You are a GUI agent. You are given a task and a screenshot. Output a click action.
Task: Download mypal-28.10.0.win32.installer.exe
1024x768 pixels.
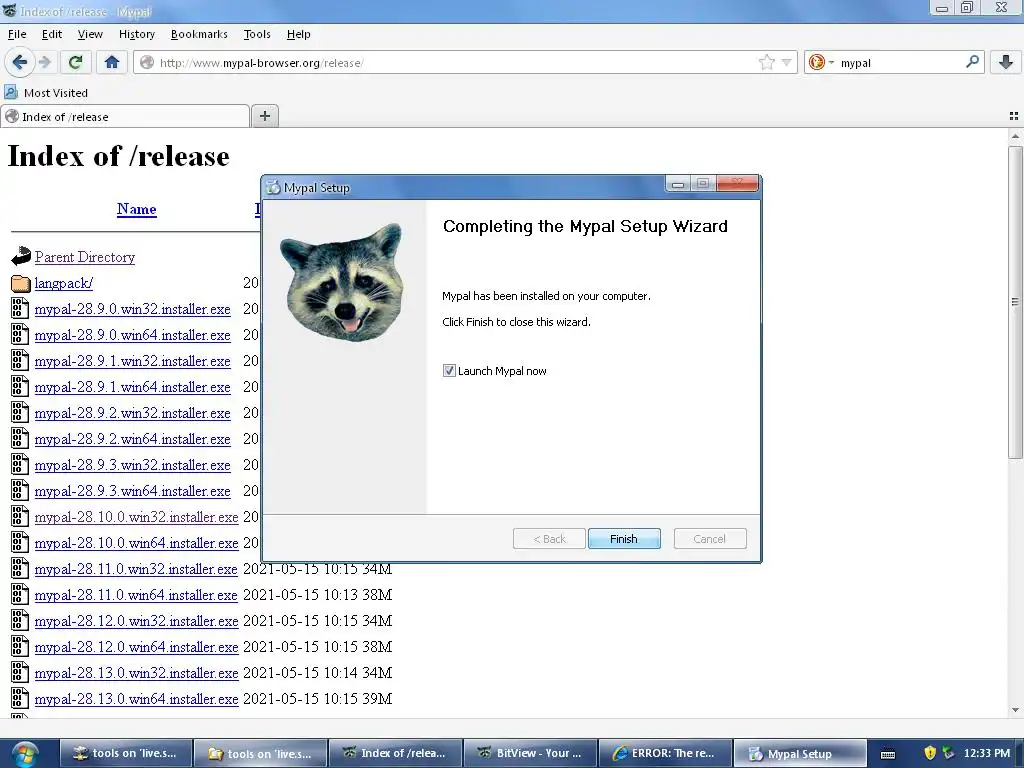tap(136, 517)
